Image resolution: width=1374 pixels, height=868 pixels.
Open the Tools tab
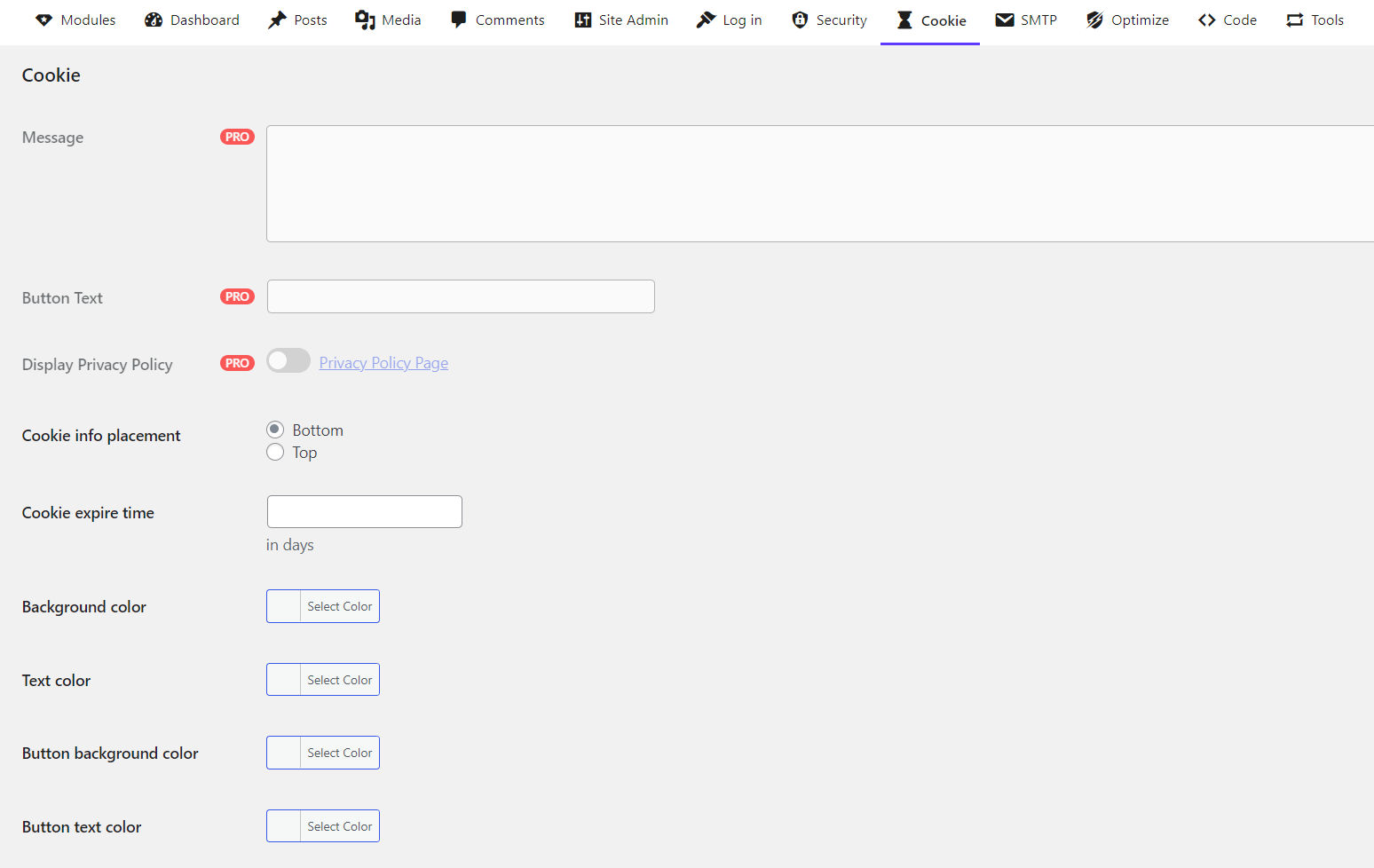(1315, 20)
